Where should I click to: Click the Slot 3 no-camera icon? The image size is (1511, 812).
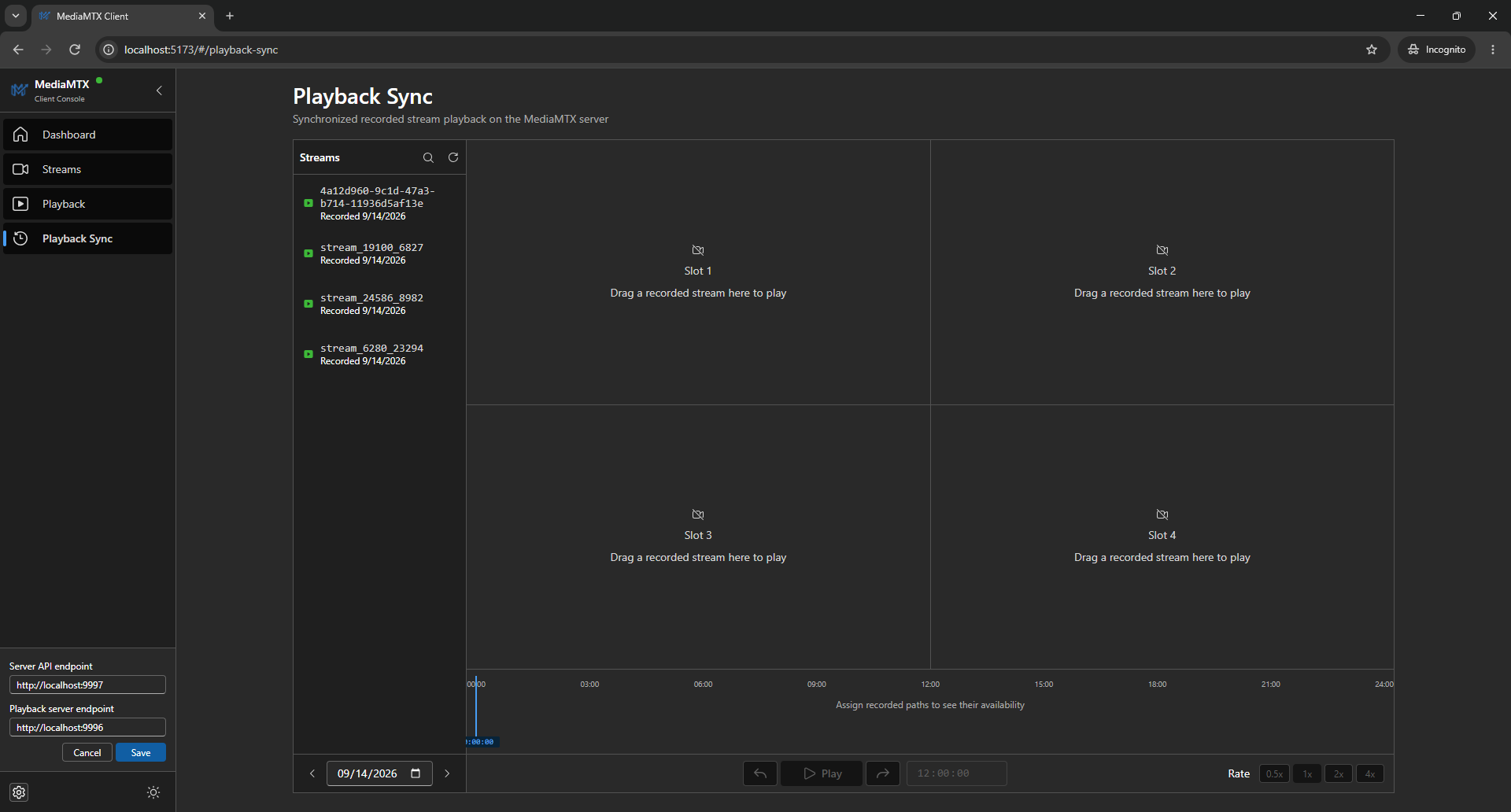point(698,515)
